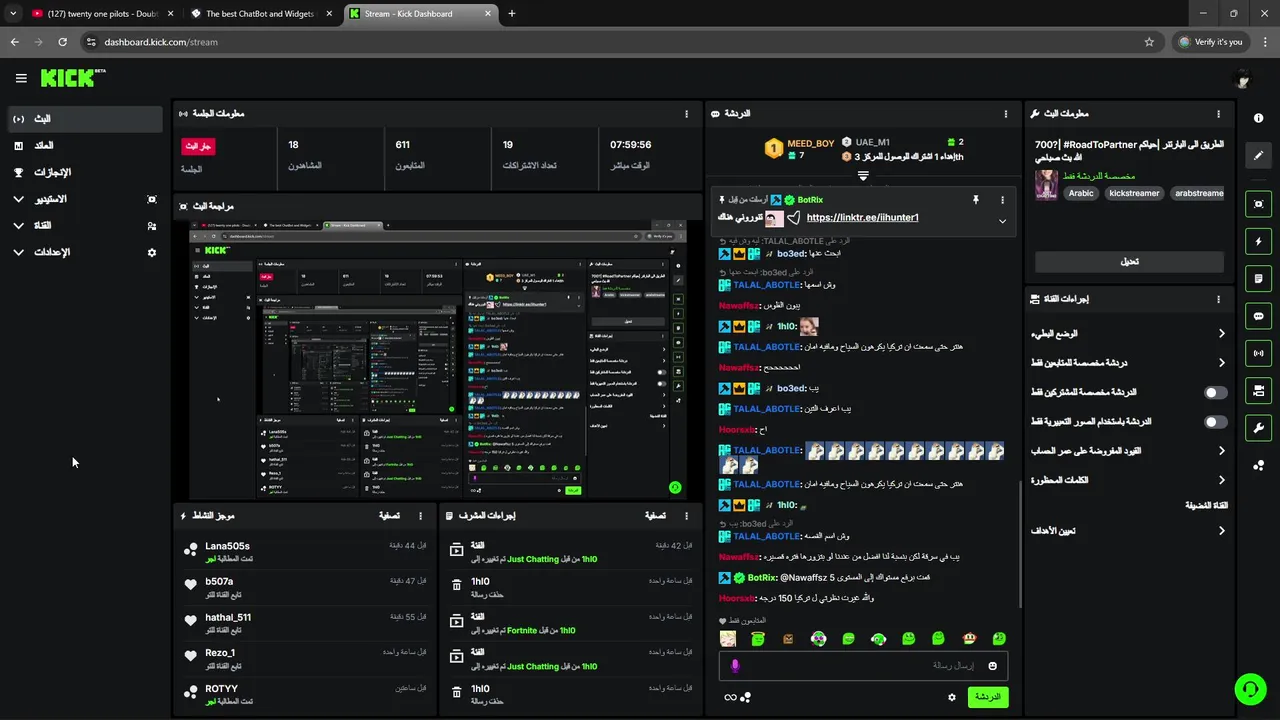Click تصفية filter in the إجراءات المشرف panel
1280x720 pixels.
tap(655, 516)
